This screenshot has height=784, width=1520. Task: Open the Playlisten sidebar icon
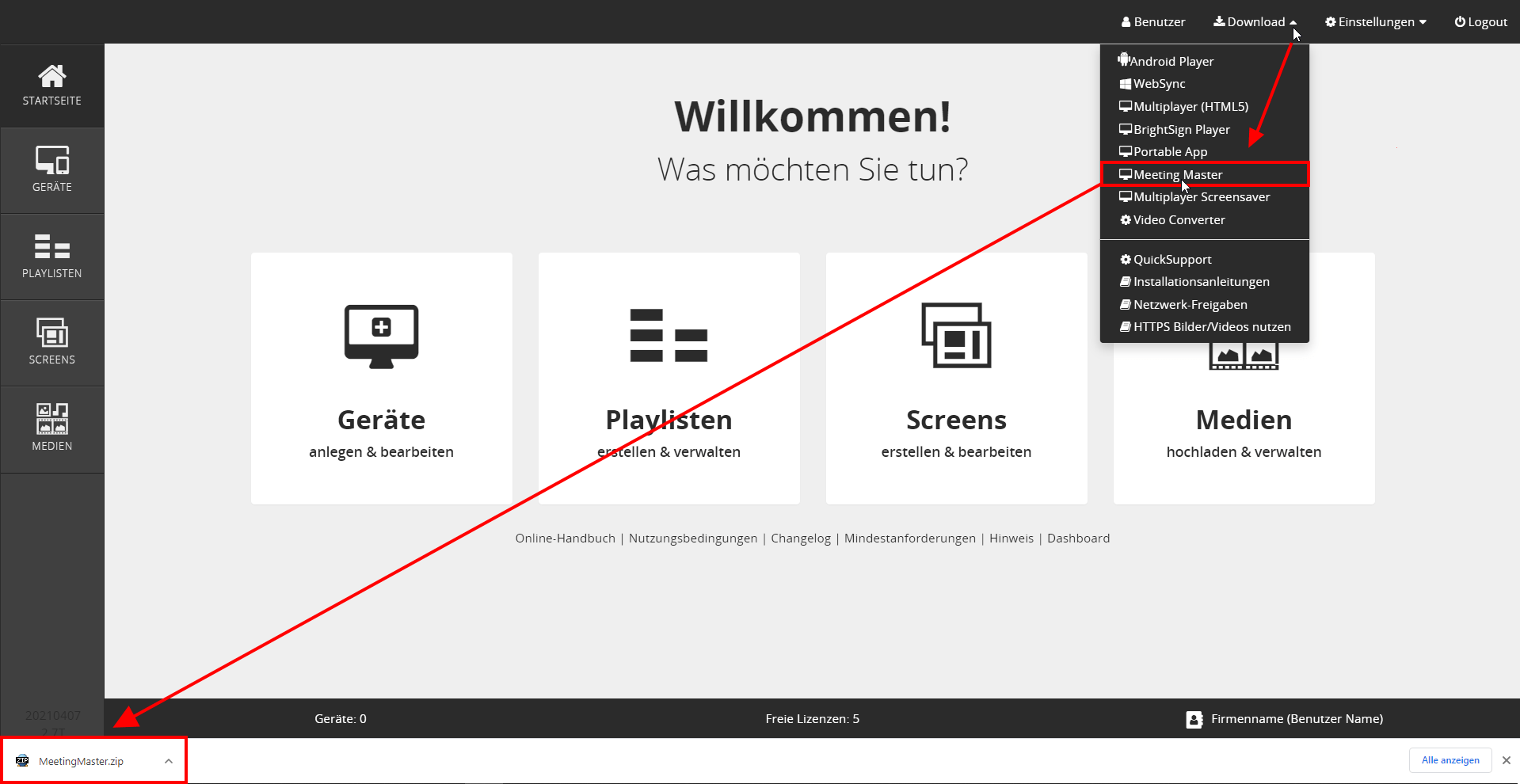(x=51, y=246)
